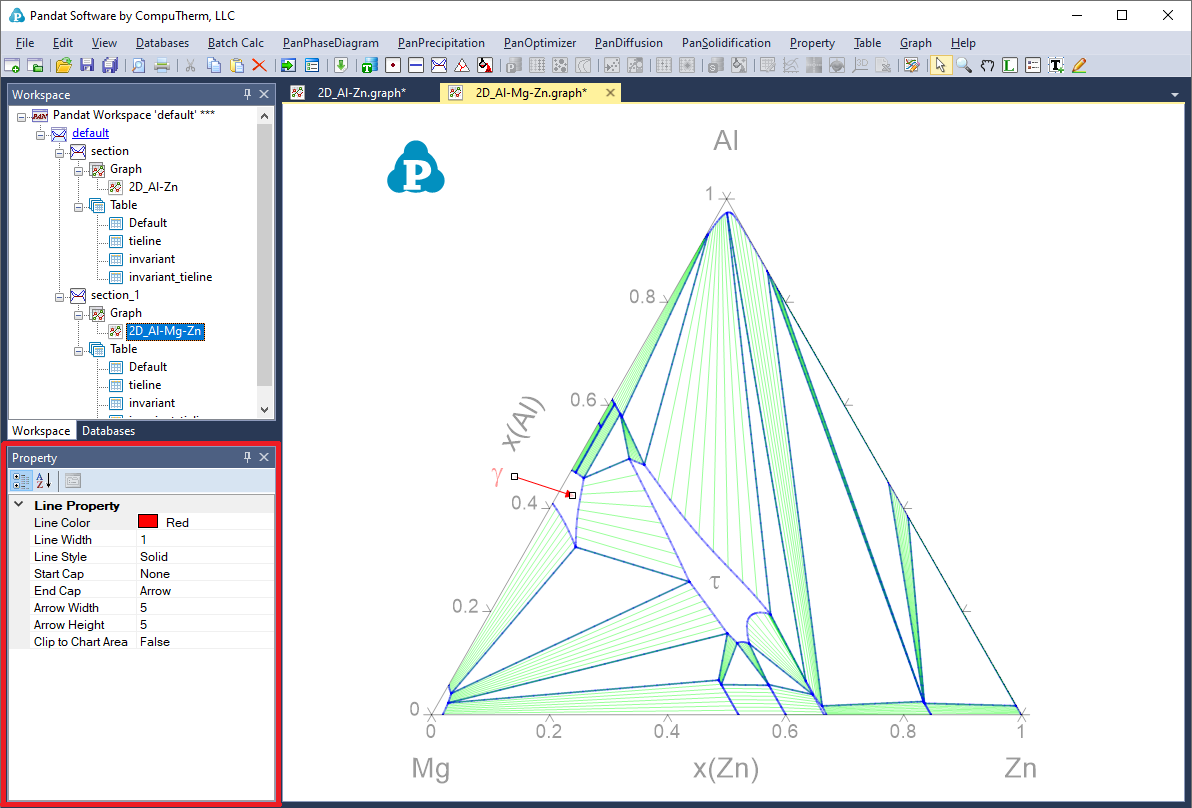Click the green L legend icon
The width and height of the screenshot is (1192, 808).
coord(1010,65)
